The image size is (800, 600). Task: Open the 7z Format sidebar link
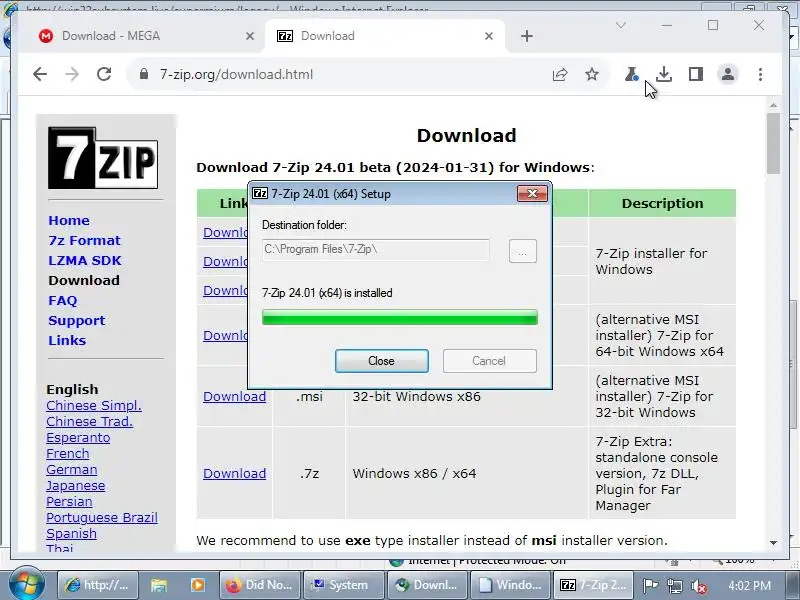coord(85,240)
